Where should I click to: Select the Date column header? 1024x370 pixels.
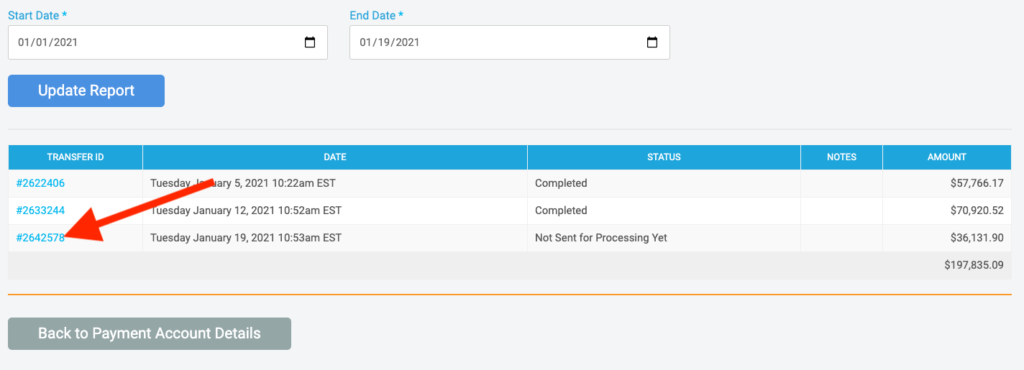[335, 157]
